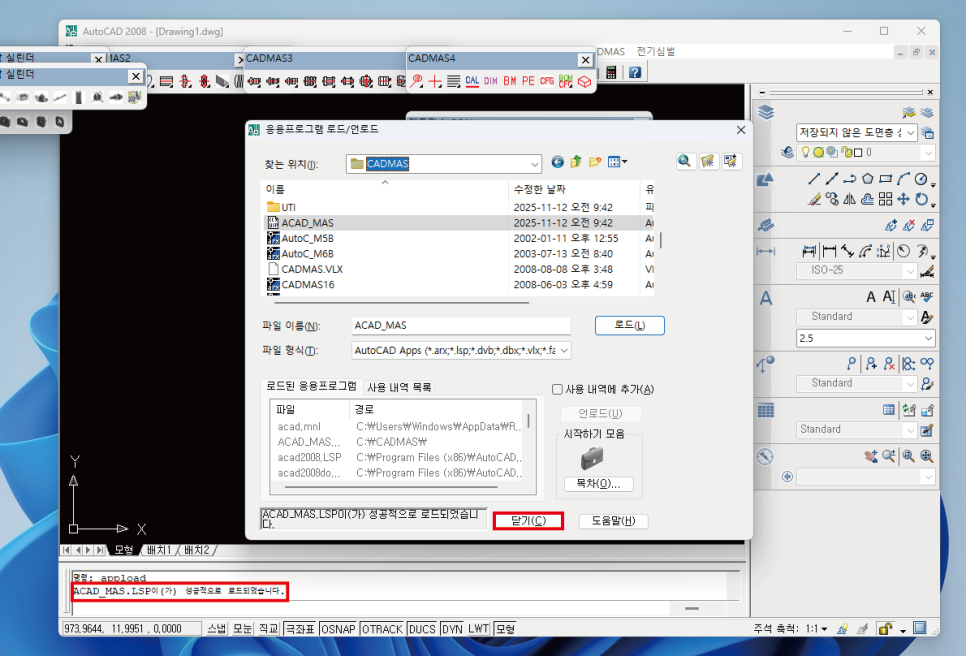Image resolution: width=966 pixels, height=656 pixels.
Task: Switch to the 배치1 layout tab
Action: (158, 550)
